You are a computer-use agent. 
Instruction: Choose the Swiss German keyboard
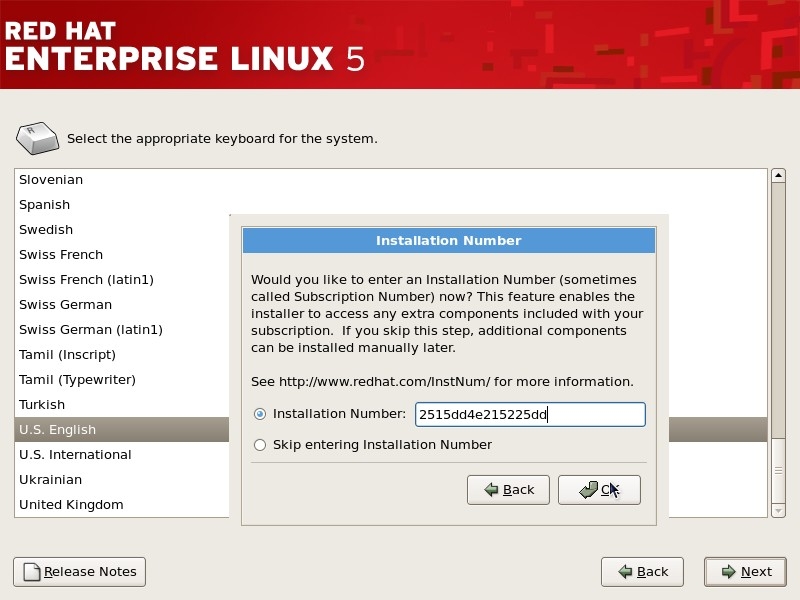click(x=122, y=305)
